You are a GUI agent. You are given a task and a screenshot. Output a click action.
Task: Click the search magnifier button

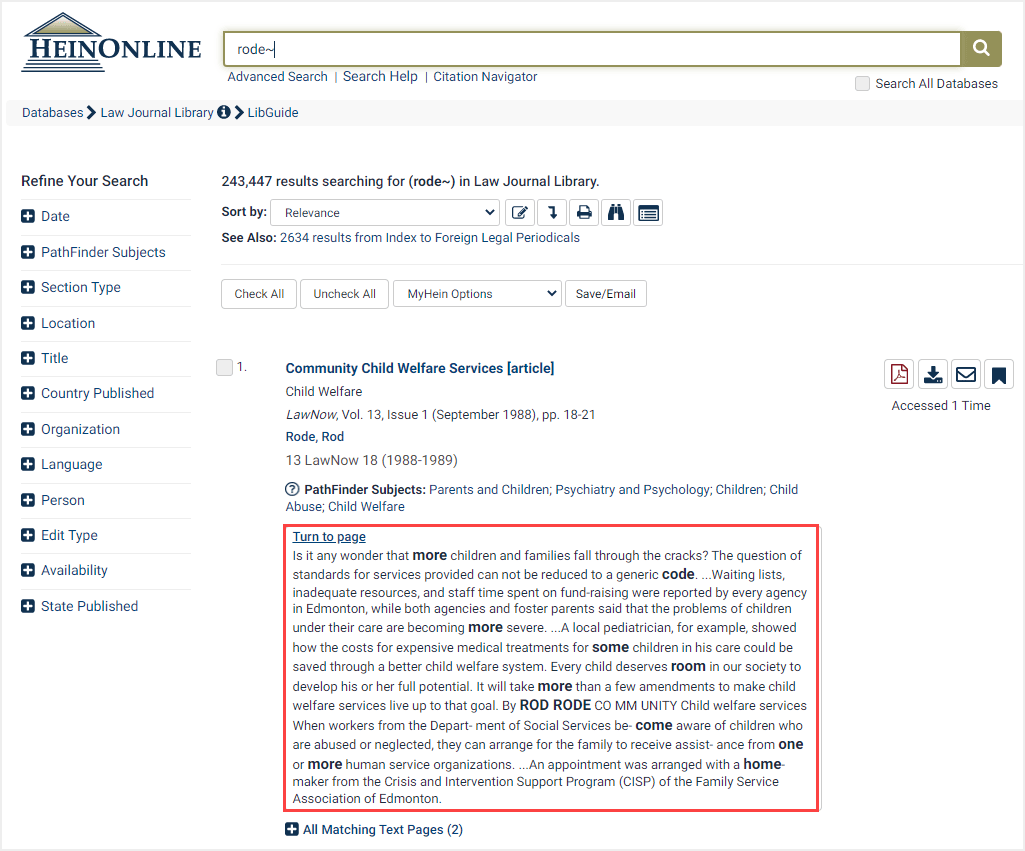point(981,48)
